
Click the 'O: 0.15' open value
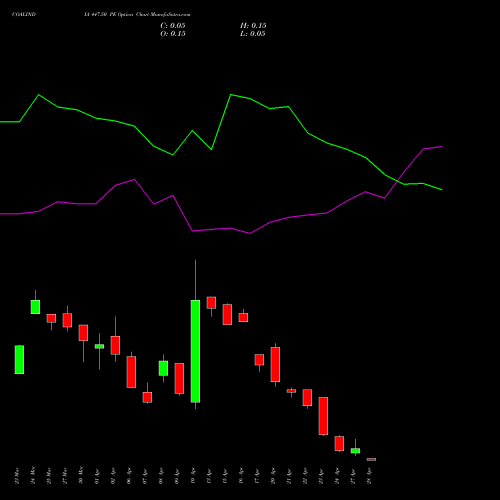tap(173, 34)
